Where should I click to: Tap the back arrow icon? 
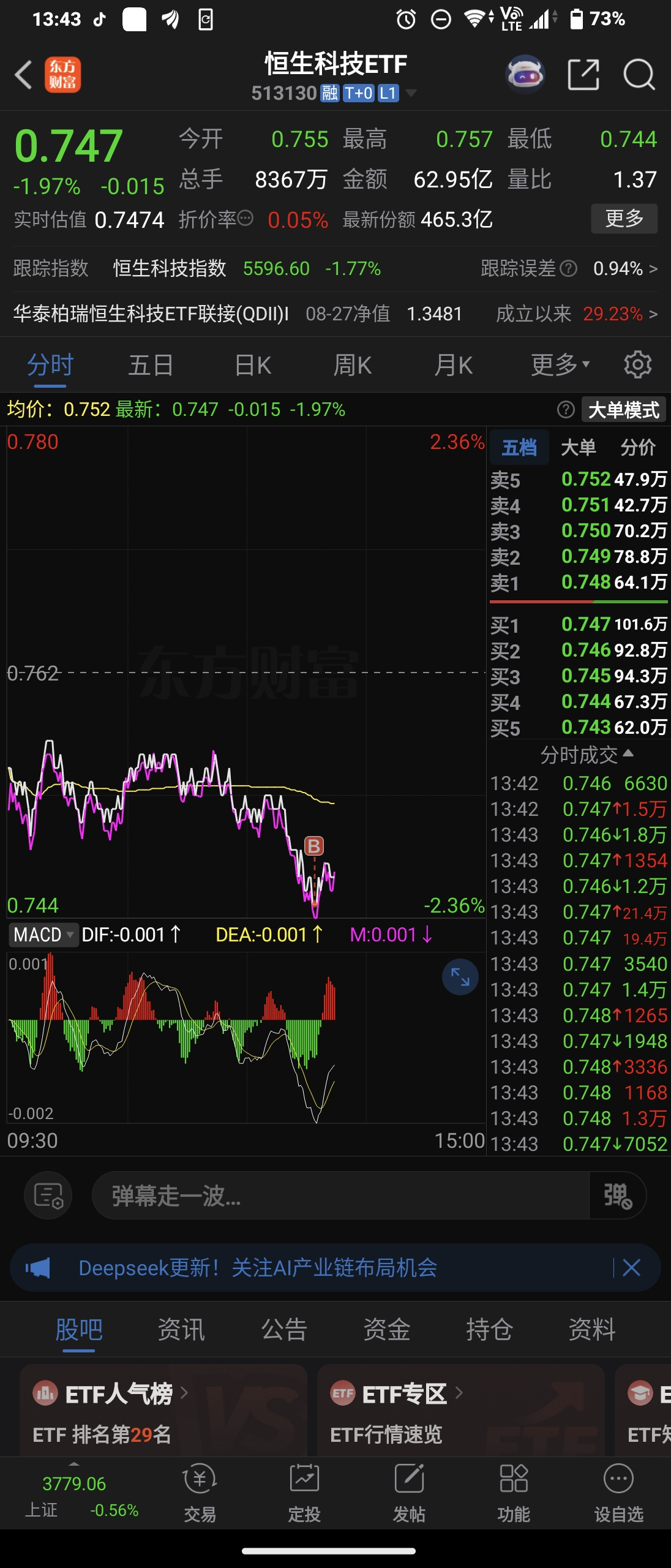pos(23,75)
